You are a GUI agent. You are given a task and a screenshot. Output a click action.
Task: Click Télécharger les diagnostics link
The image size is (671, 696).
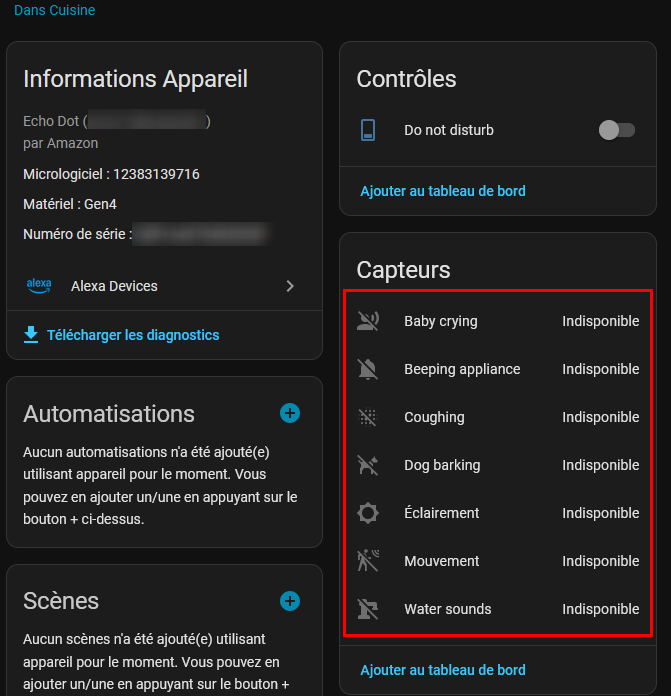tap(133, 335)
